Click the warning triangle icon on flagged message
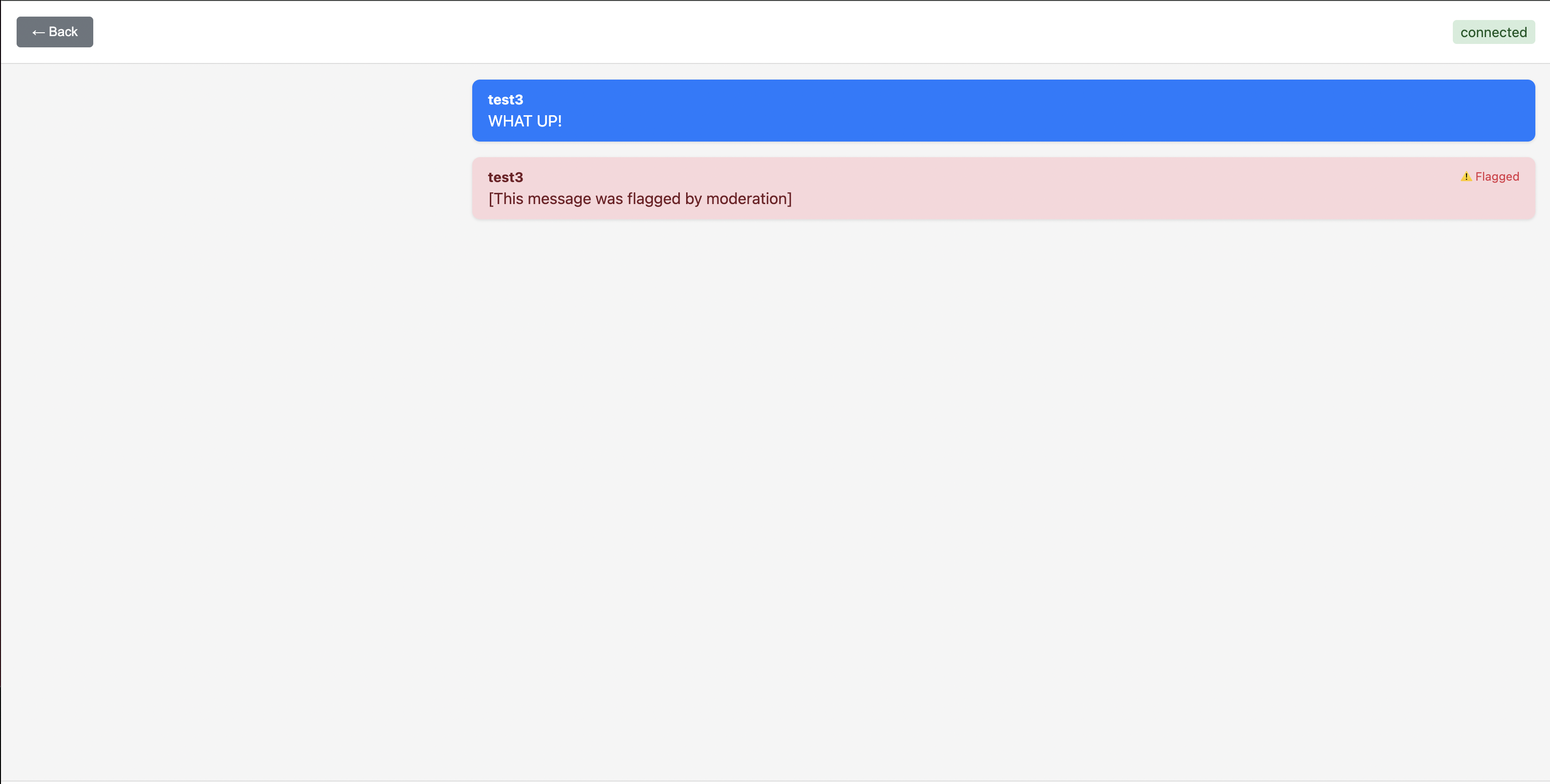 click(1466, 176)
